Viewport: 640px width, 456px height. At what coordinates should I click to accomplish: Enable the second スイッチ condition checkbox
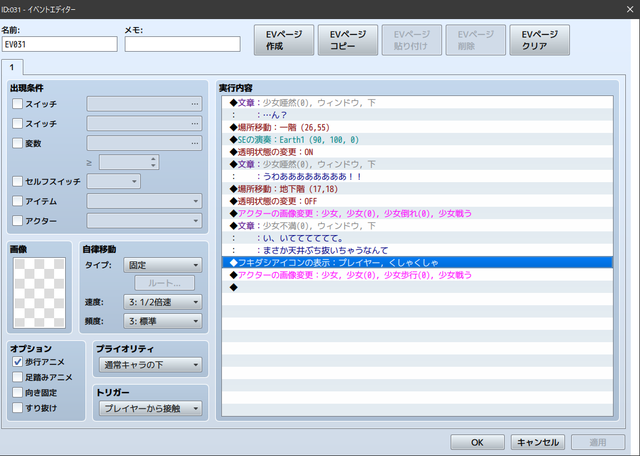[x=17, y=123]
